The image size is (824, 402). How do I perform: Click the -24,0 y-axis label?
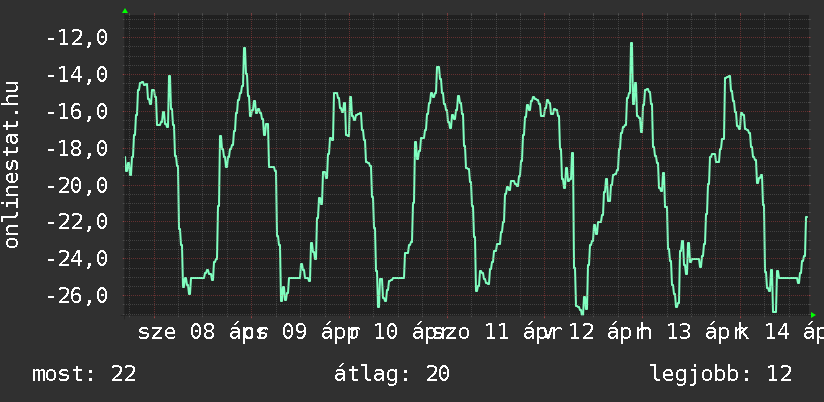tap(76, 259)
